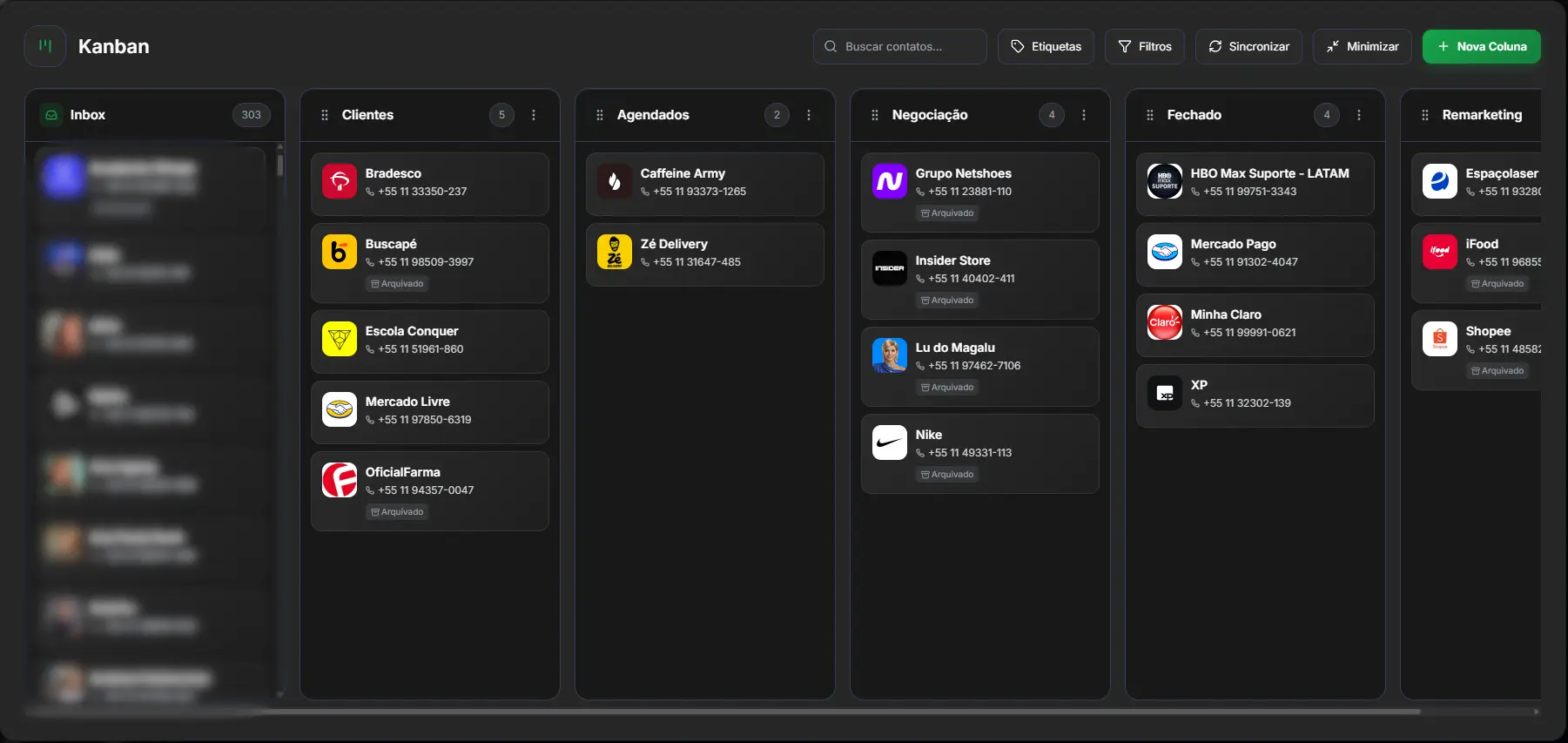Click the HBO Max Suporte logo avatar

pyautogui.click(x=1165, y=181)
